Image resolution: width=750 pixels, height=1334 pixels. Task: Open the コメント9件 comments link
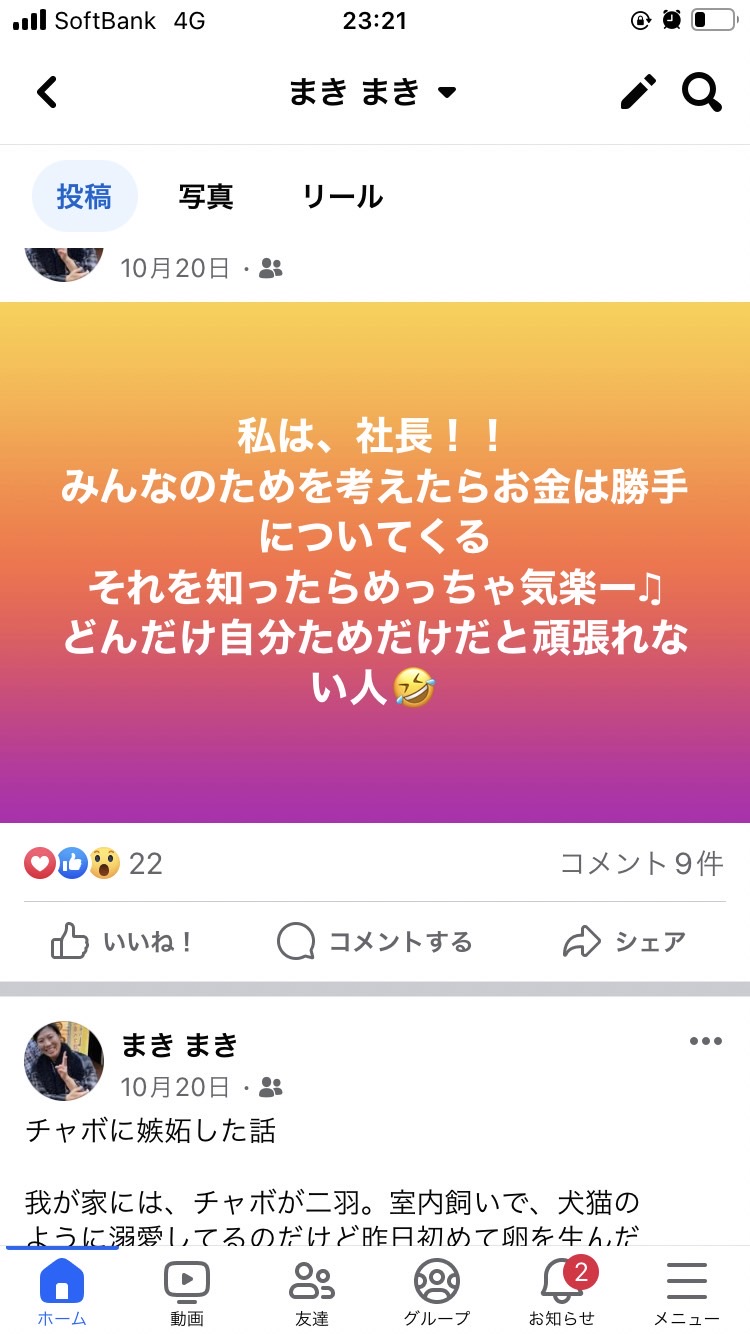coord(641,863)
